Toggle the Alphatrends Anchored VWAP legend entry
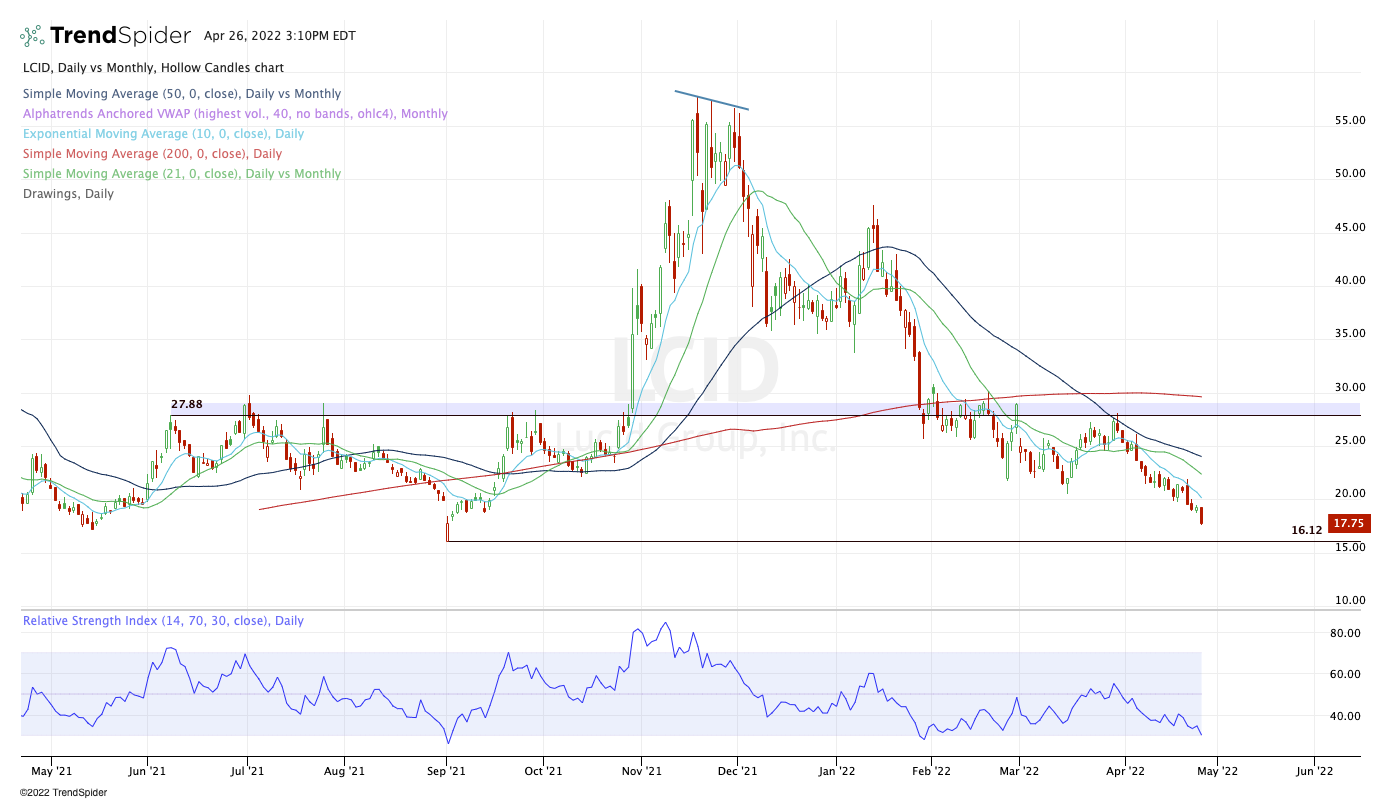Viewport: 1391px width, 802px height. pyautogui.click(x=234, y=114)
